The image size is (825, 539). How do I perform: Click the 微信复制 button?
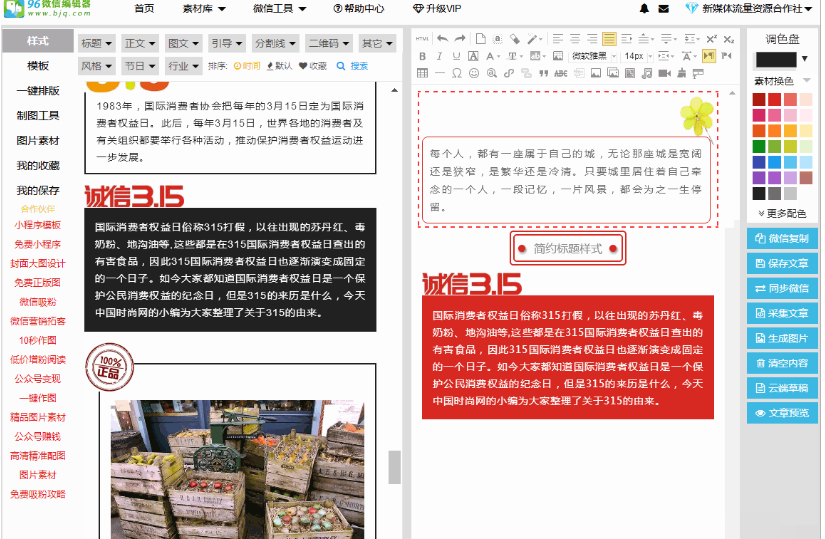pos(782,238)
